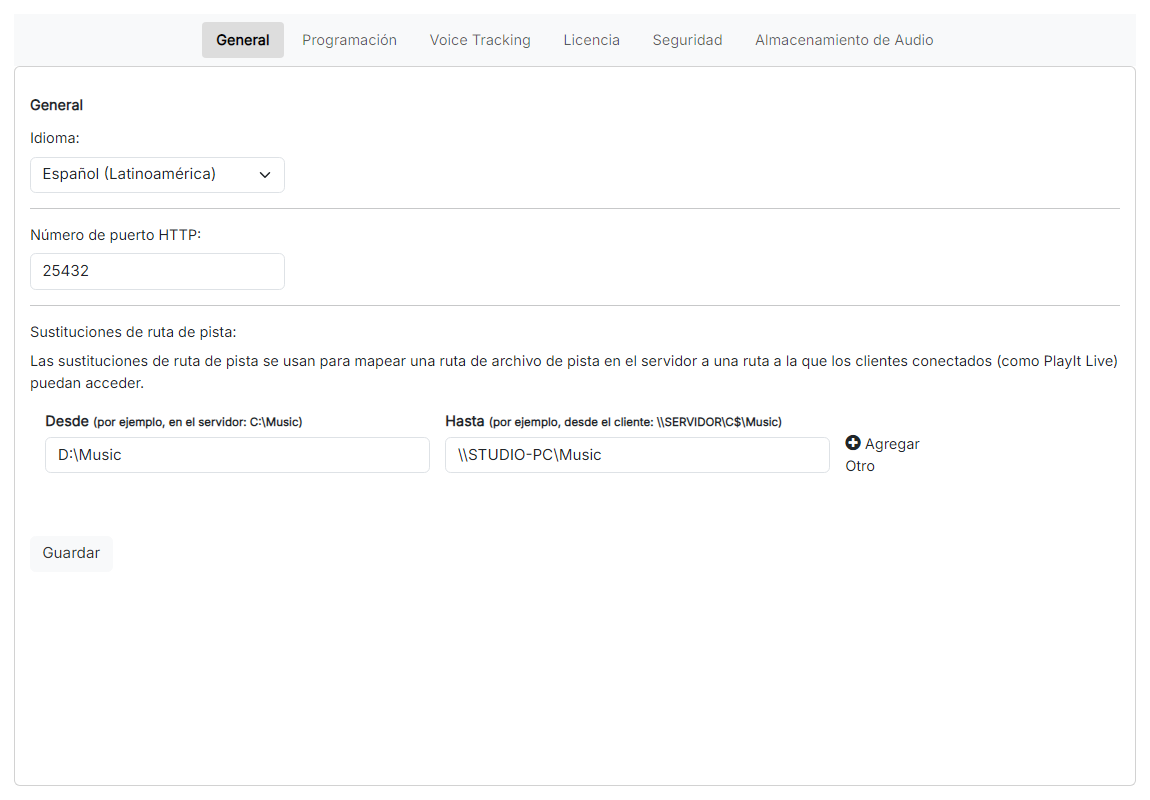Open the Programación tab
Screen dimensions: 1150x800
(349, 40)
